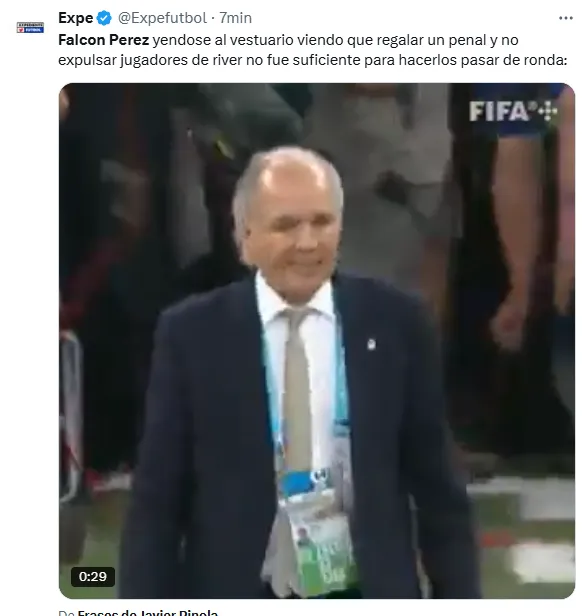Click the FIFA+ watermark in video
The height and width of the screenshot is (616, 585).
513,112
